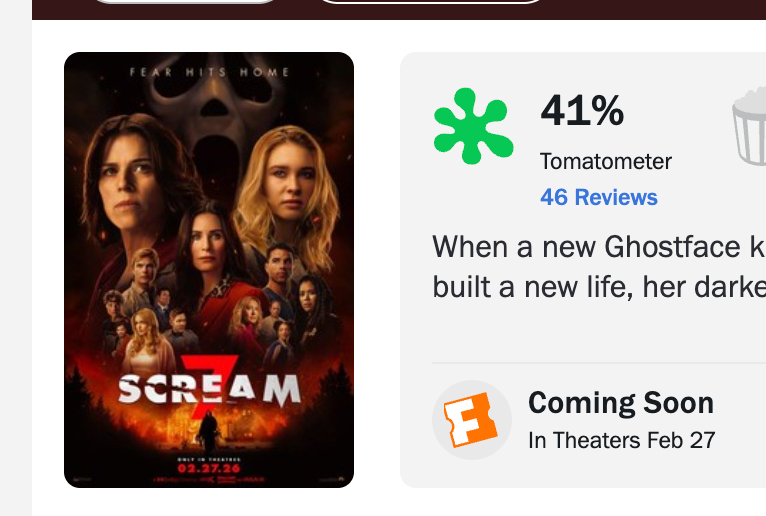
Task: Click the 41% Tomatometer score
Action: point(582,111)
